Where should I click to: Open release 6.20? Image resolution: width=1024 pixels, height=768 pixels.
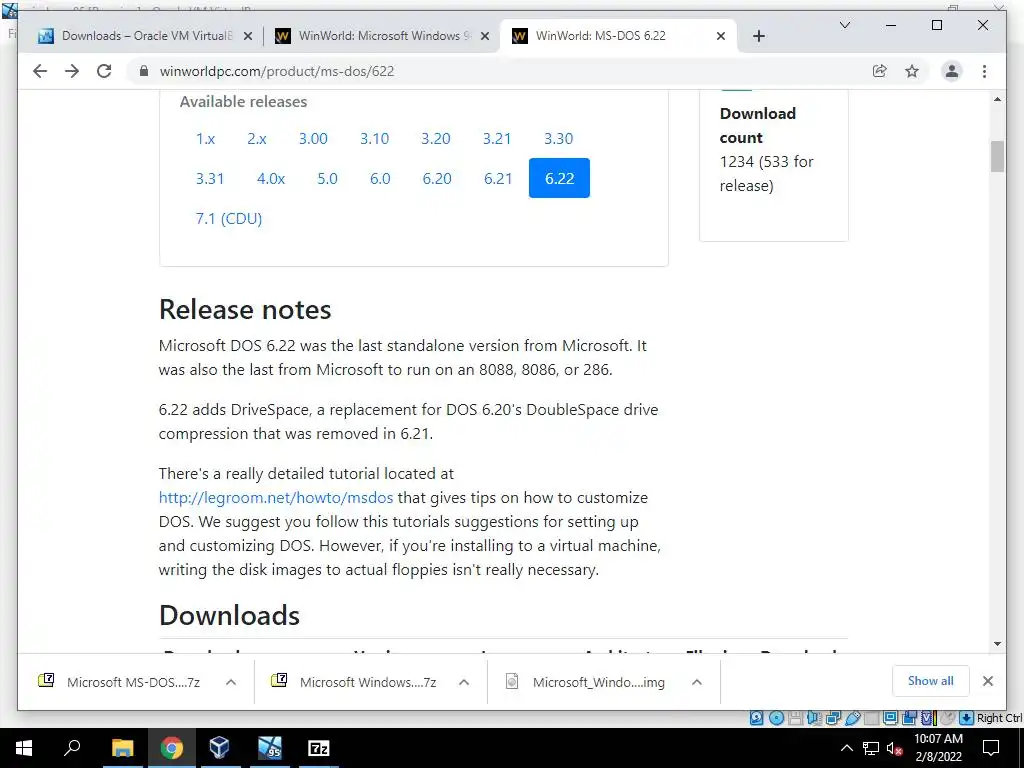[437, 178]
